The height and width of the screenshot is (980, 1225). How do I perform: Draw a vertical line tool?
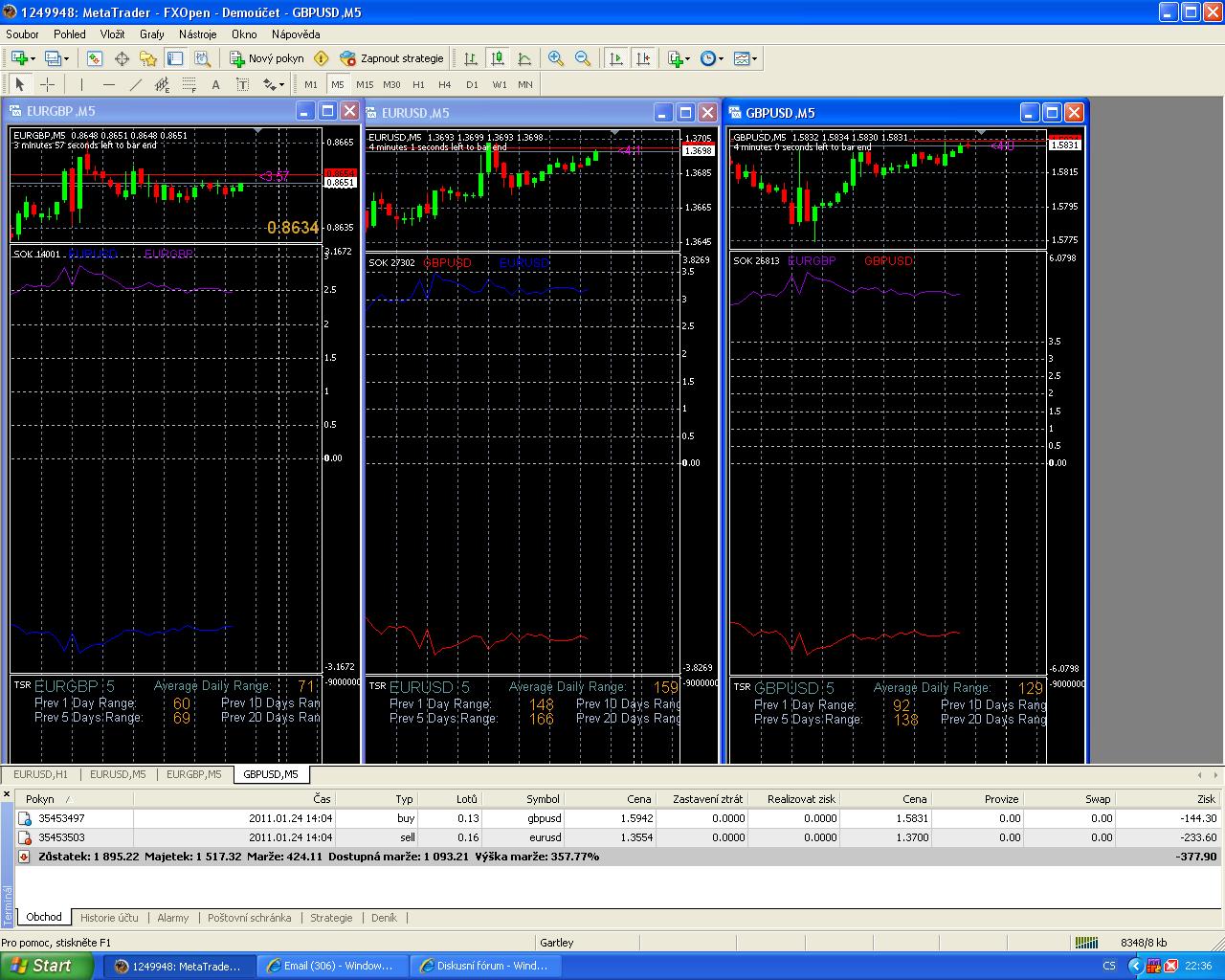click(x=82, y=84)
